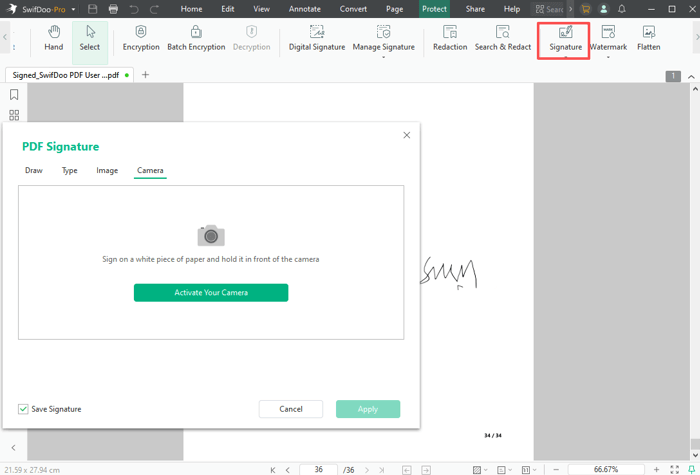The height and width of the screenshot is (475, 700).
Task: Expand the Manage Signature dropdown arrow
Action: coord(383,58)
